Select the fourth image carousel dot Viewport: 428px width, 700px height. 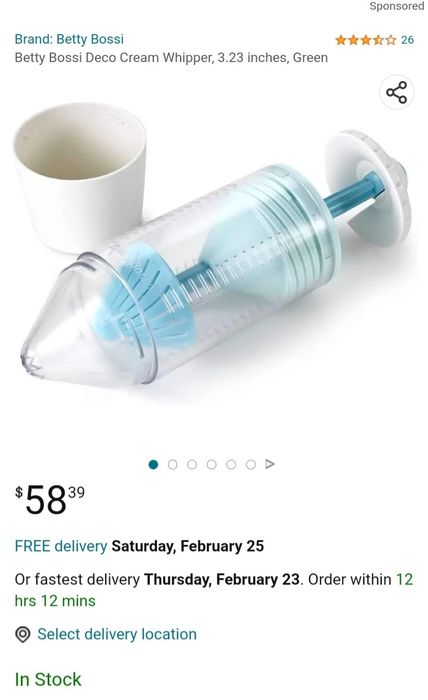[x=212, y=465]
